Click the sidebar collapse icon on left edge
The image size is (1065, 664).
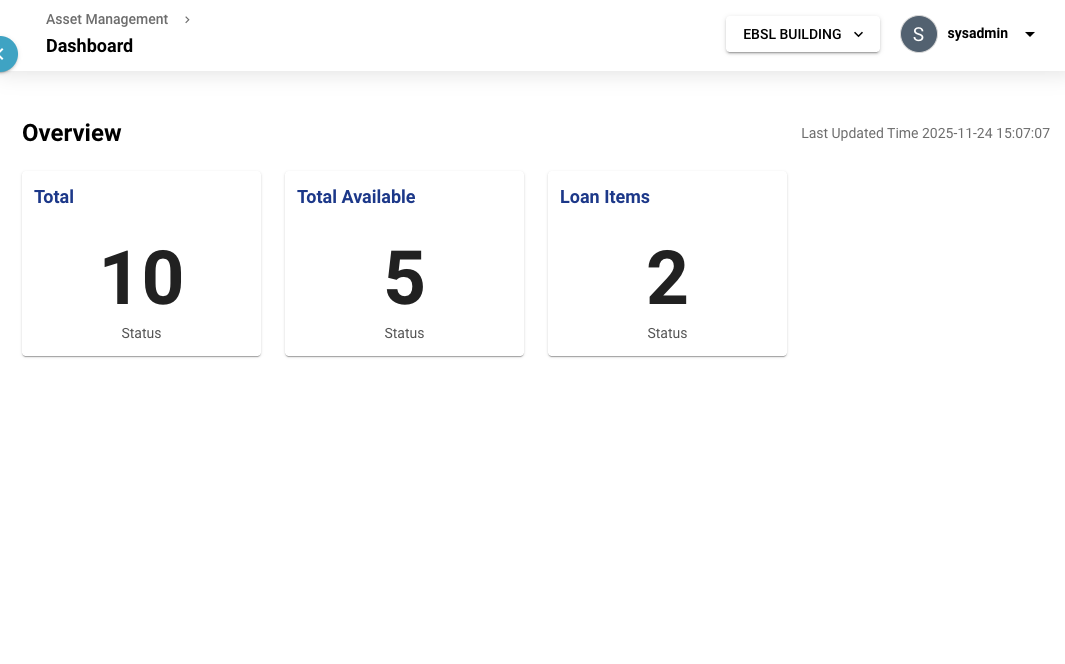[x=4, y=54]
